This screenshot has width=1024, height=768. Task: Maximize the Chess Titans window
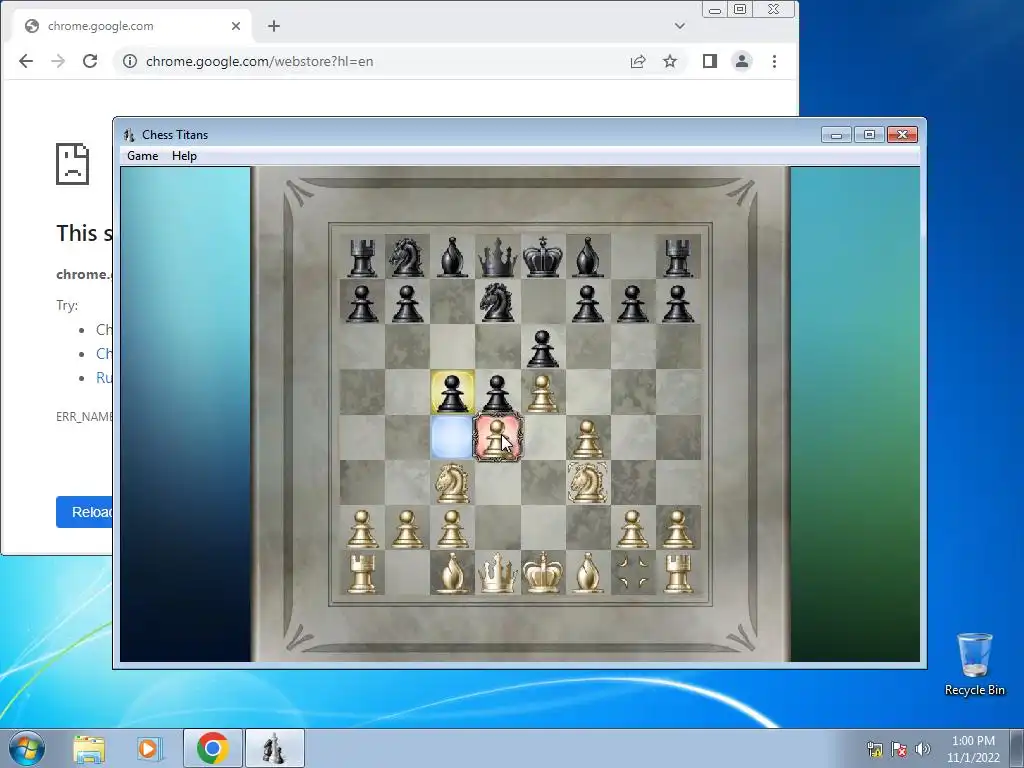[869, 135]
